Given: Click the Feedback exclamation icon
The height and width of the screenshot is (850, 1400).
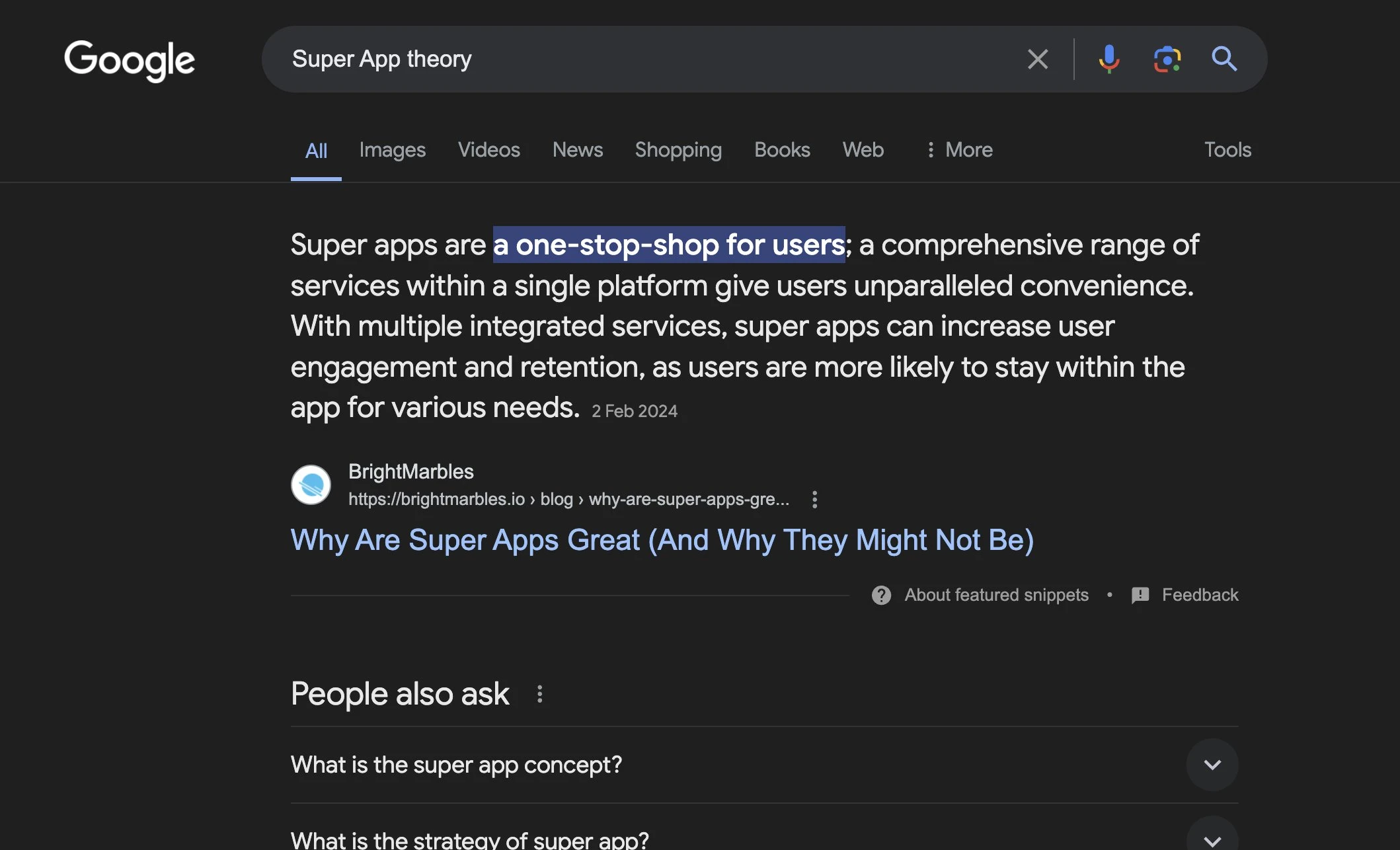Looking at the screenshot, I should (1140, 595).
